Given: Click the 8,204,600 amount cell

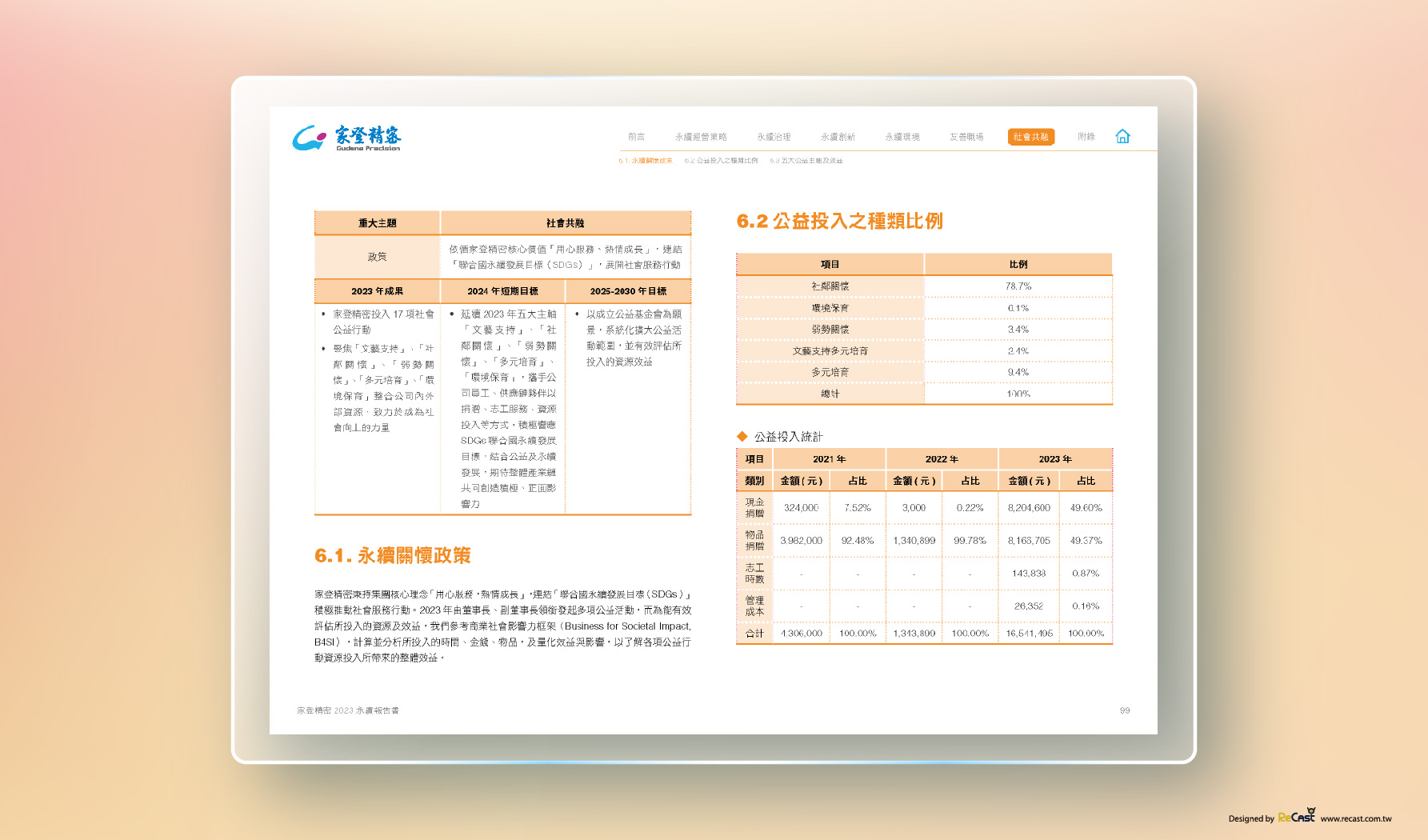Looking at the screenshot, I should pos(1029,508).
